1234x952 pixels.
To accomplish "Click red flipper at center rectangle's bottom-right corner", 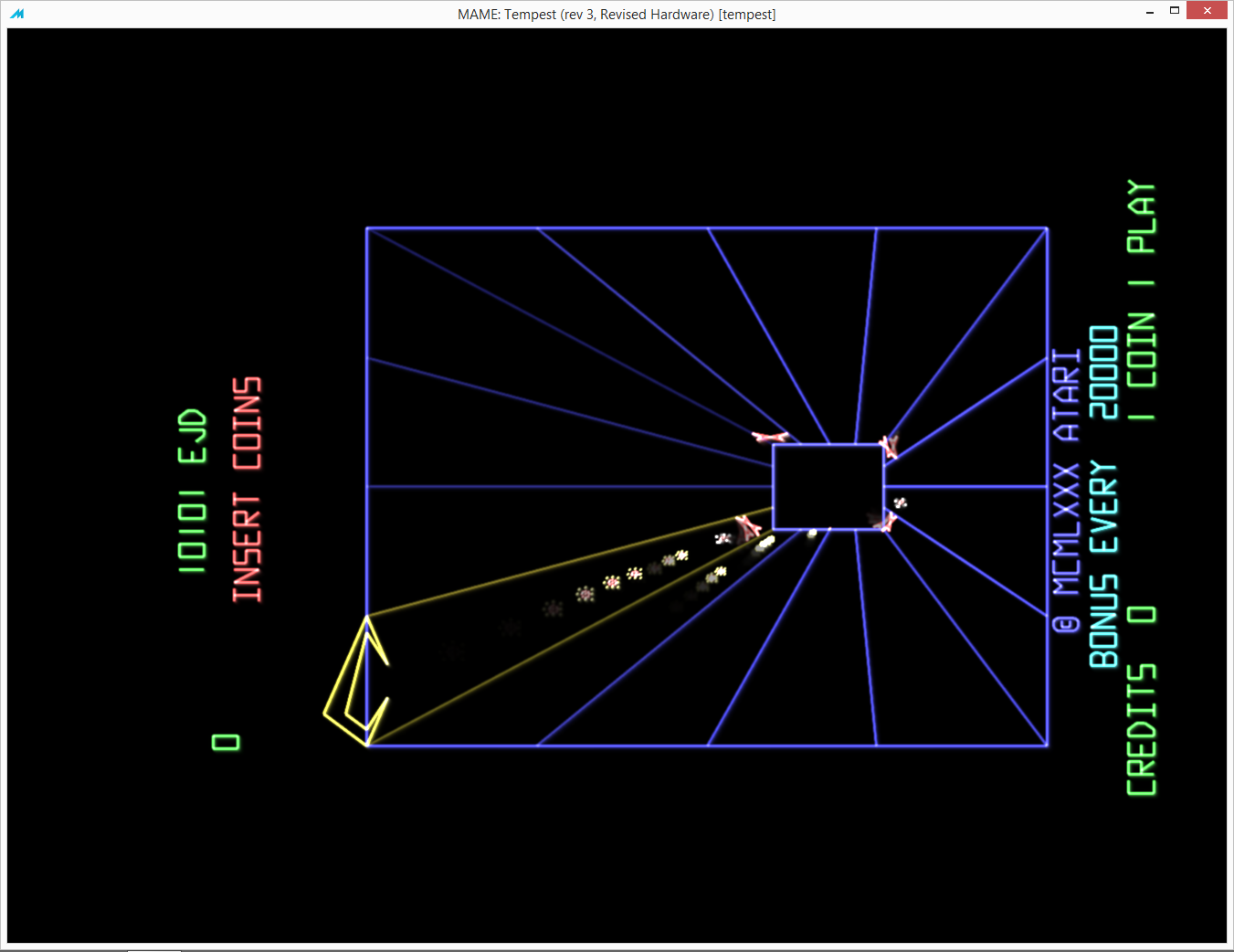I will pyautogui.click(x=885, y=522).
